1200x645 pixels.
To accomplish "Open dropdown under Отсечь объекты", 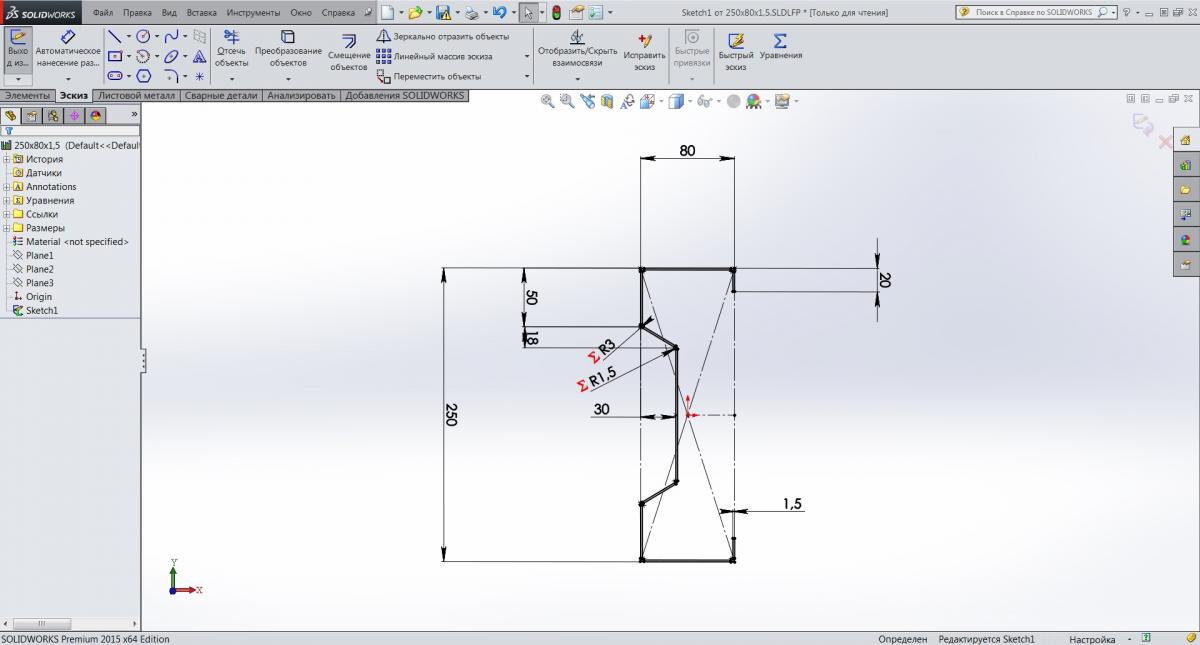I will point(231,78).
